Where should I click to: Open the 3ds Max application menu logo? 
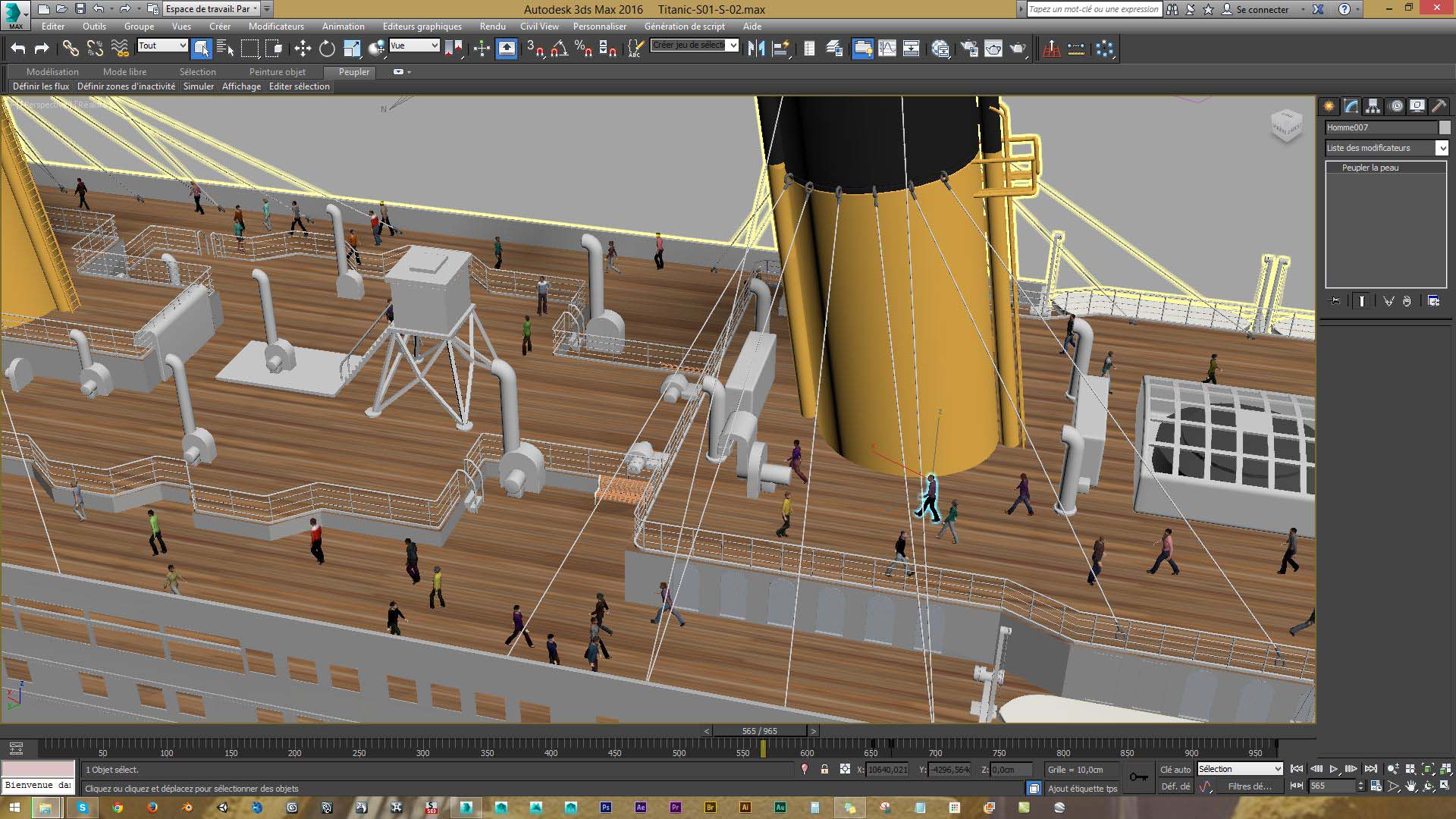(x=15, y=14)
